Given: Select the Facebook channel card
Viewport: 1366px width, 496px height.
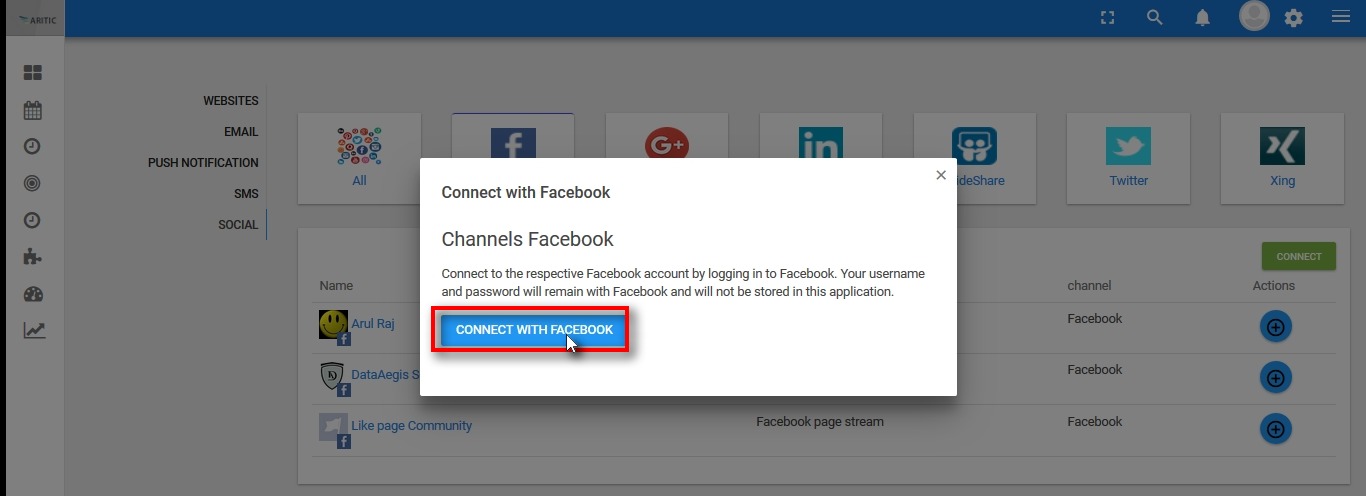Looking at the screenshot, I should (x=513, y=136).
